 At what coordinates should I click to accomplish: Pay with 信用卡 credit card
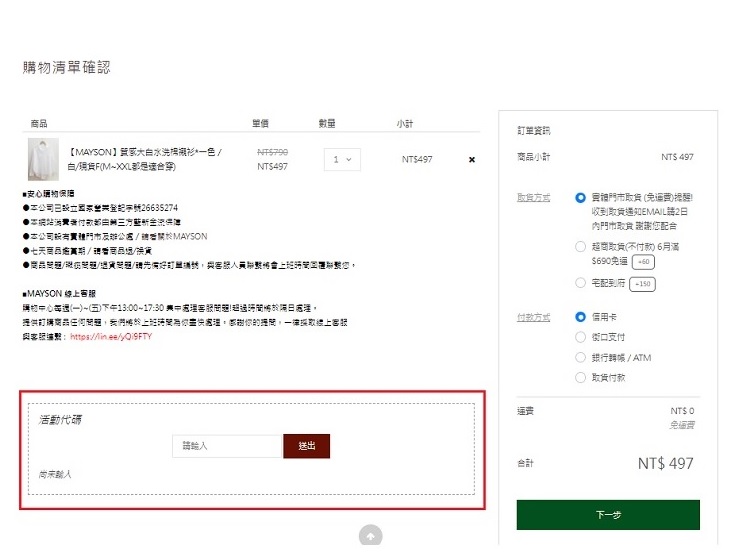[581, 317]
